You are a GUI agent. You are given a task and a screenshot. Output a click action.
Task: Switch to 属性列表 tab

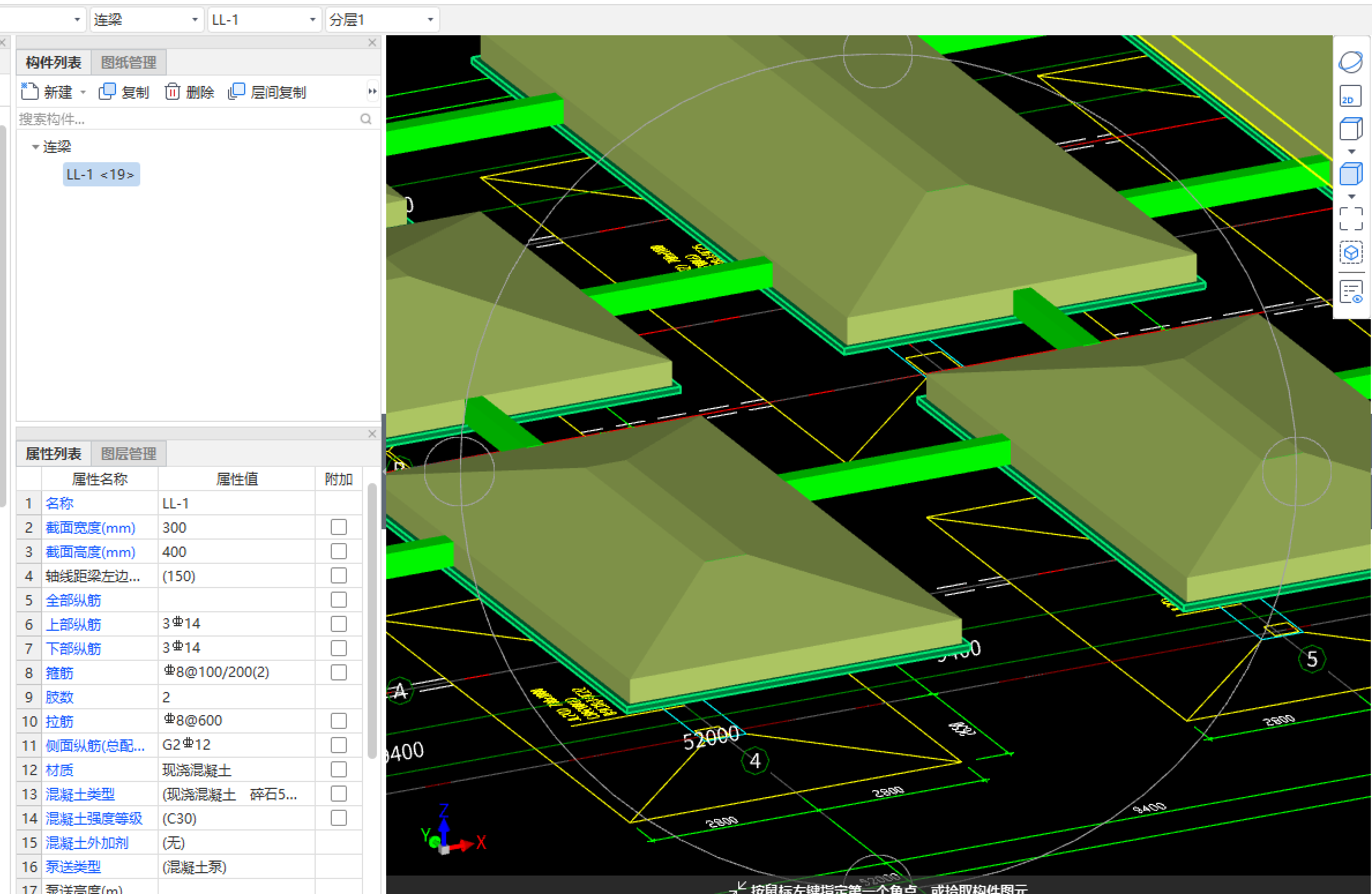[x=54, y=454]
